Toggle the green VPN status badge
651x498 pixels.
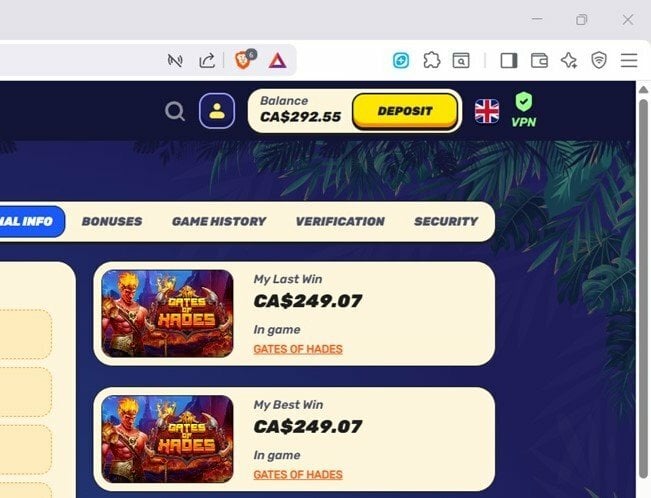point(524,110)
